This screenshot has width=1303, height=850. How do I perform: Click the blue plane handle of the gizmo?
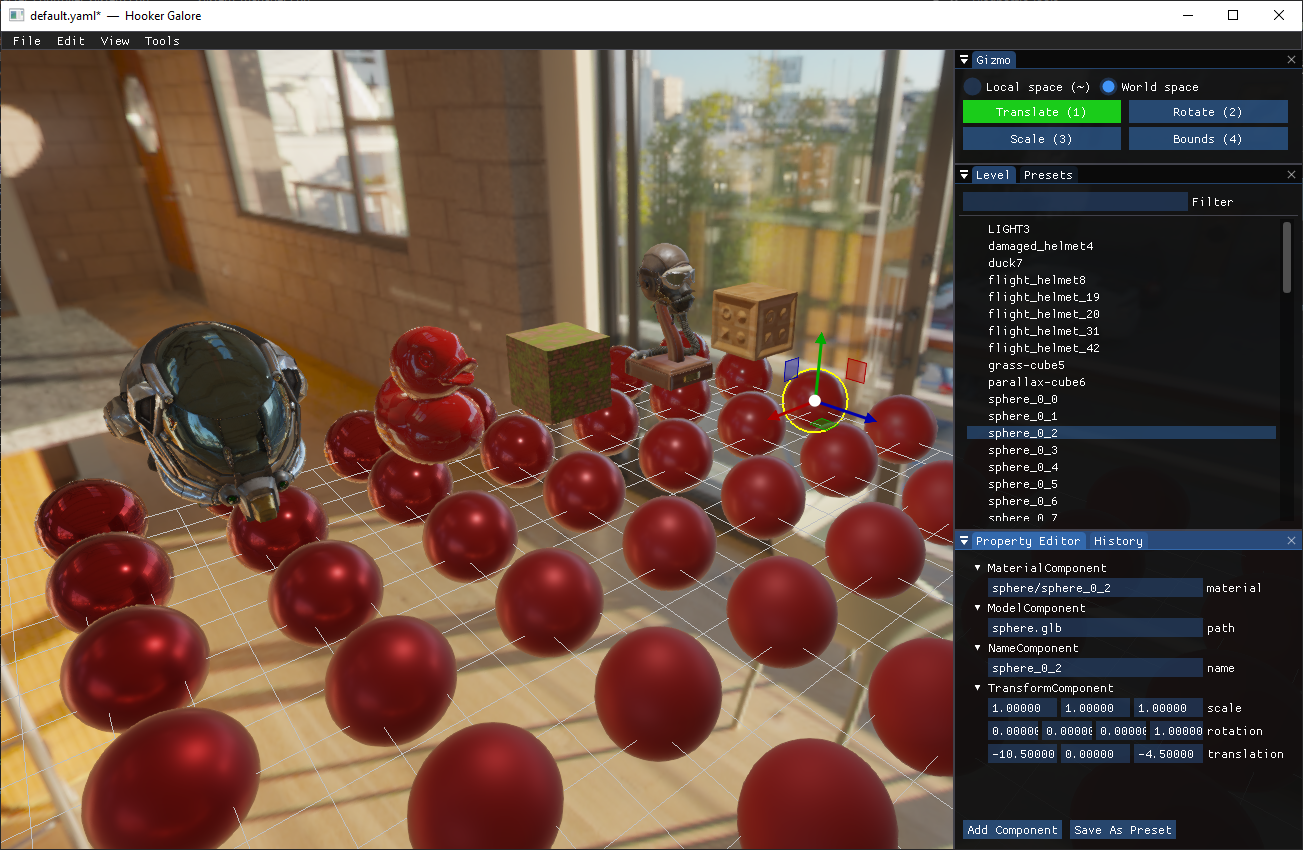(792, 370)
